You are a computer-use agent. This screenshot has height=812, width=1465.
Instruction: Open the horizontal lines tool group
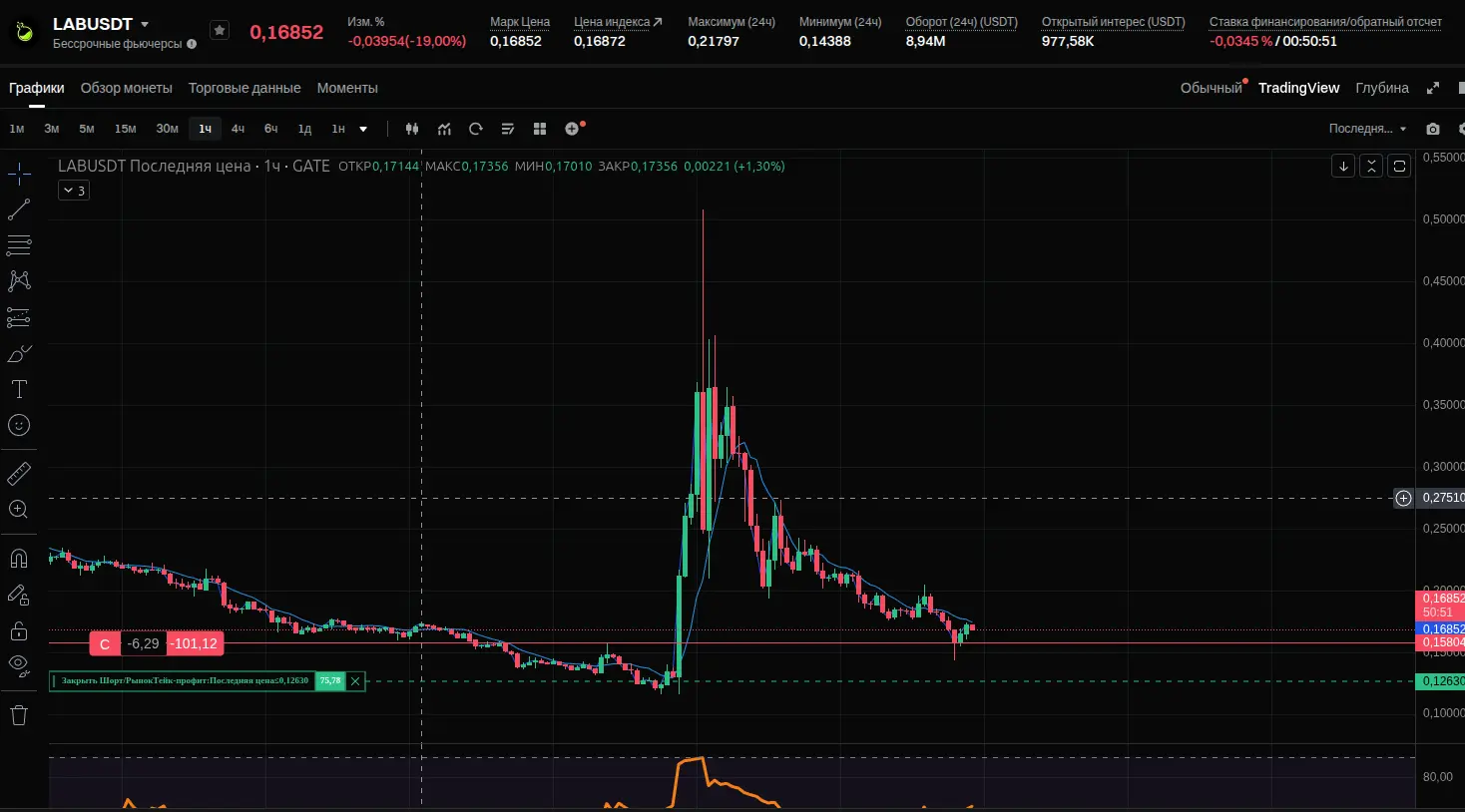tap(19, 245)
